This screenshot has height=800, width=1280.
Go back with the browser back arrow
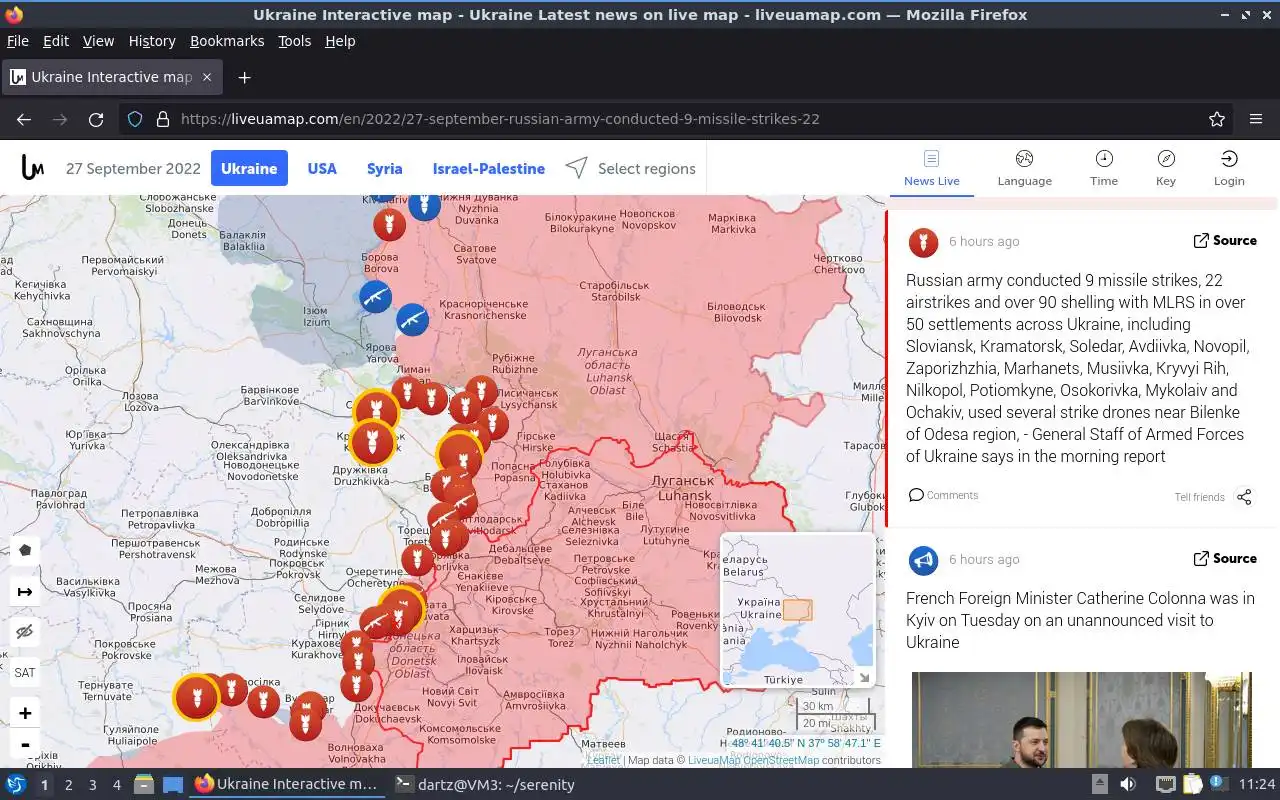tap(24, 119)
